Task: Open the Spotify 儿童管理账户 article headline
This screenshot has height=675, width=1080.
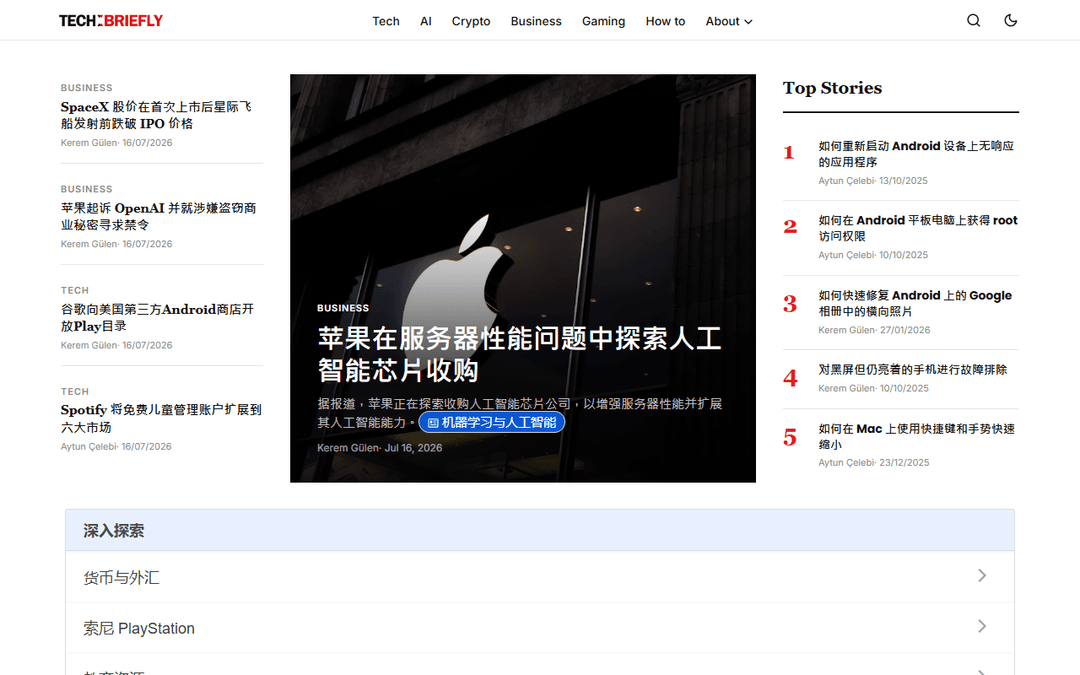Action: 161,418
